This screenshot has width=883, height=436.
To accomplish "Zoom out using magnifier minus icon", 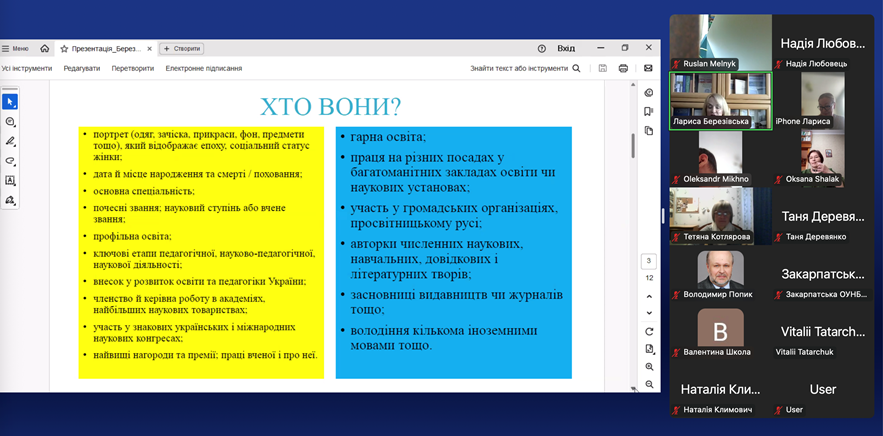I will tap(649, 384).
